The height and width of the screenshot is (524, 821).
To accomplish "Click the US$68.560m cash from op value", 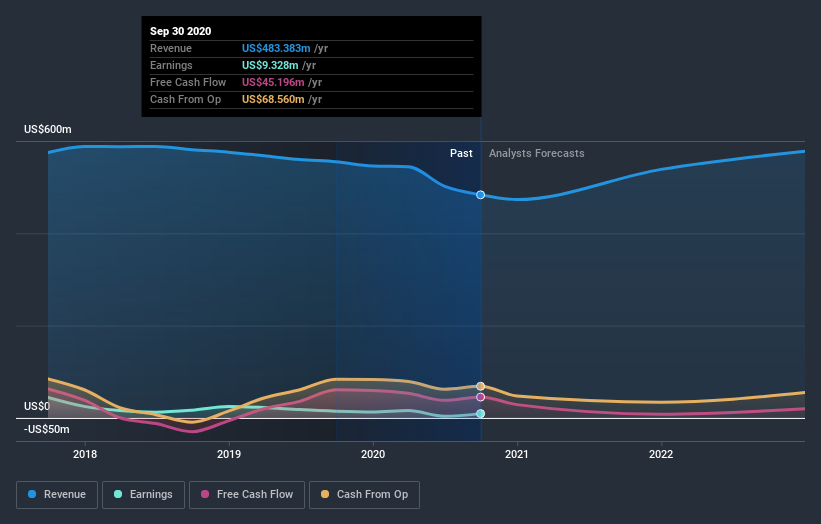I will pos(273,99).
